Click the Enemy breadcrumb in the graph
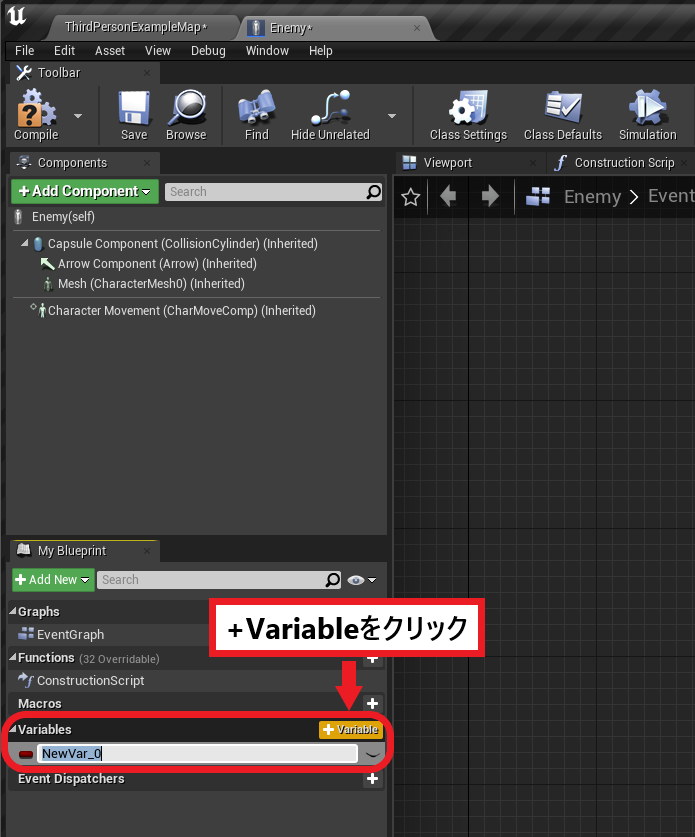This screenshot has height=837, width=695. (592, 196)
